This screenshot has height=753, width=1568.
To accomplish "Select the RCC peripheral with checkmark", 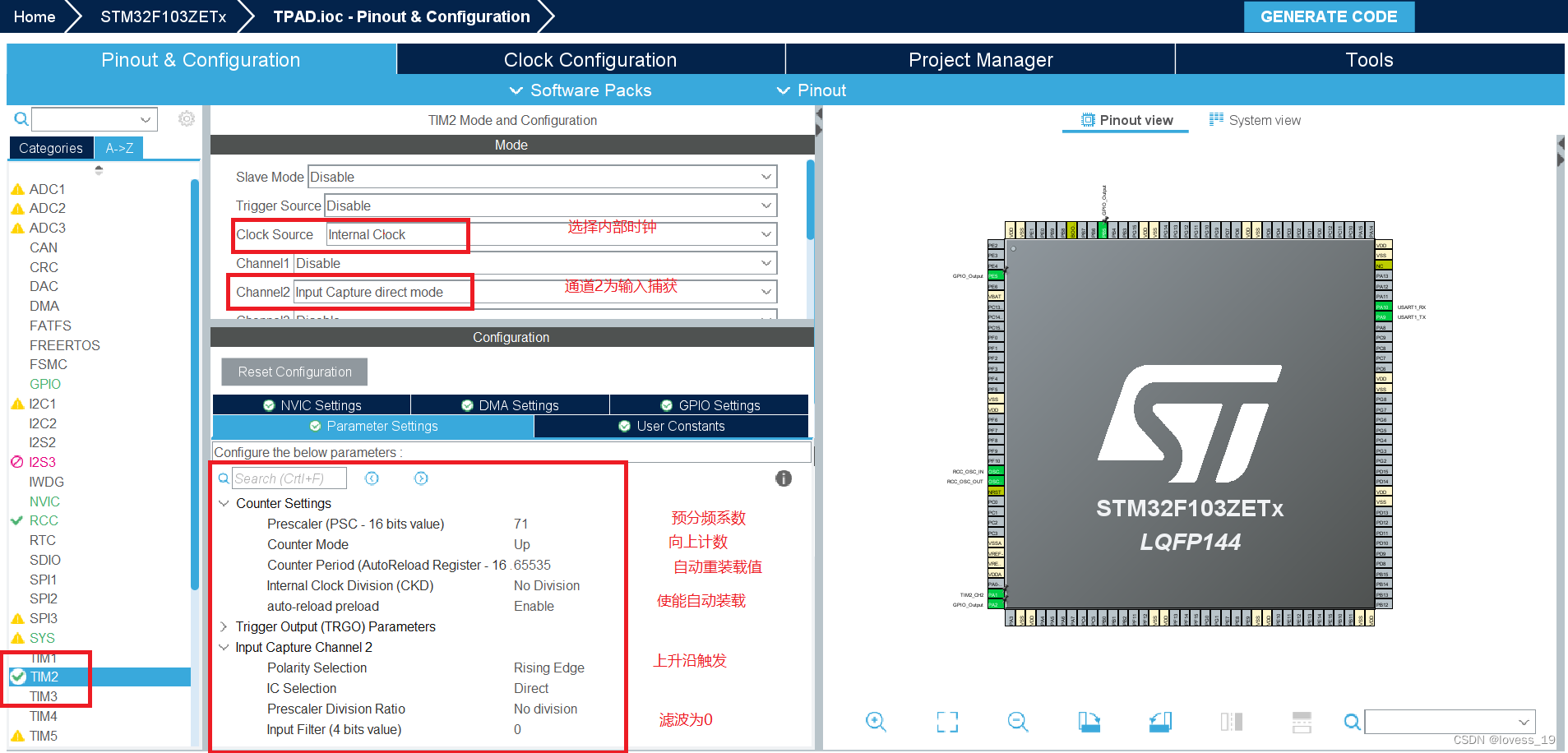I will (44, 520).
